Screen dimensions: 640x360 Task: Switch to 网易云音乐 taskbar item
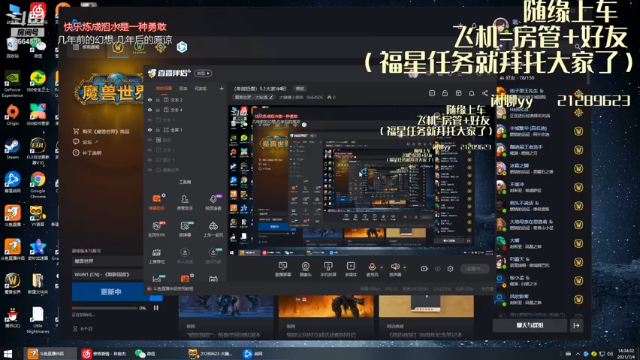pyautogui.click(x=104, y=353)
